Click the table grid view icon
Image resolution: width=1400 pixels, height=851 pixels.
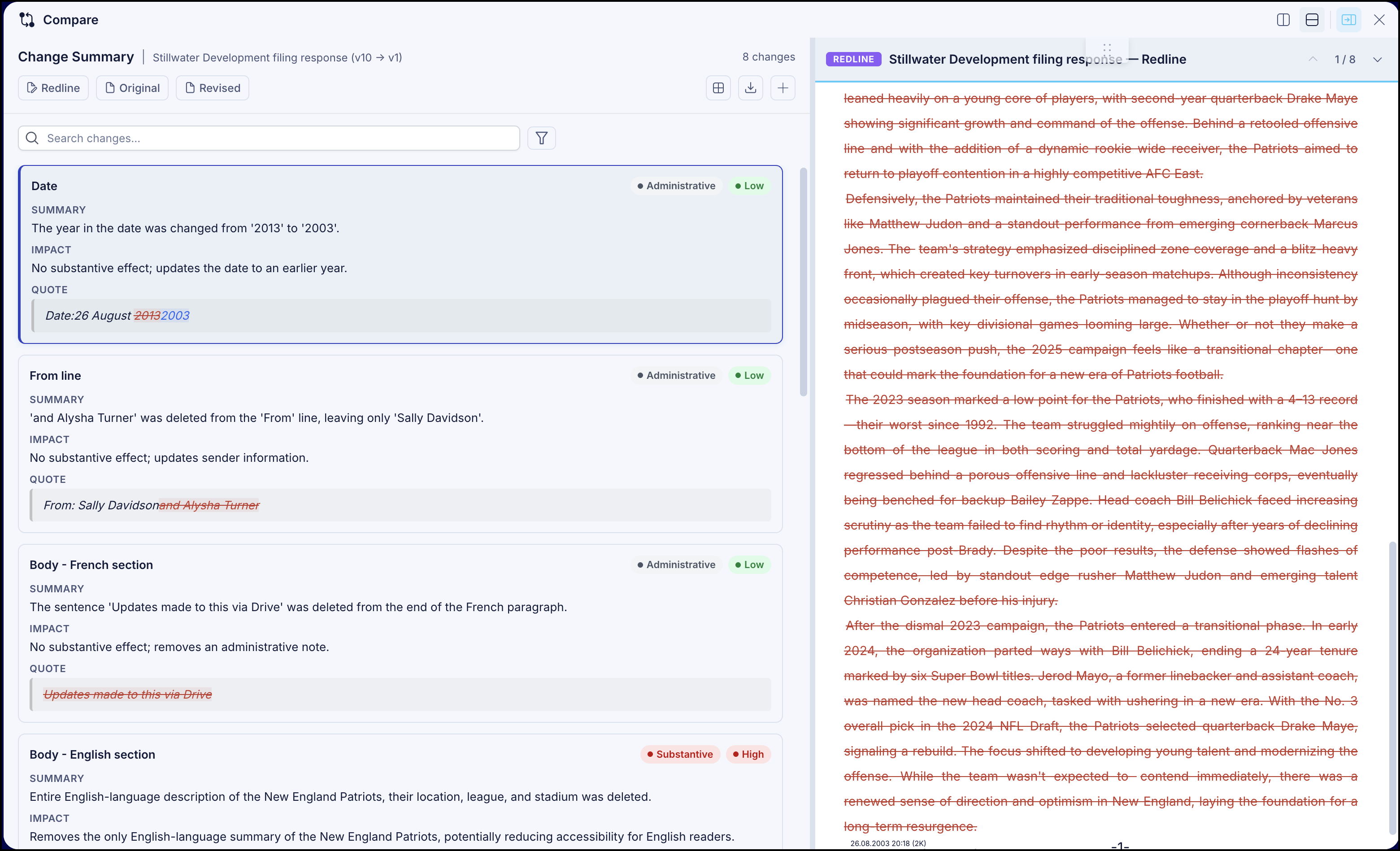click(718, 88)
